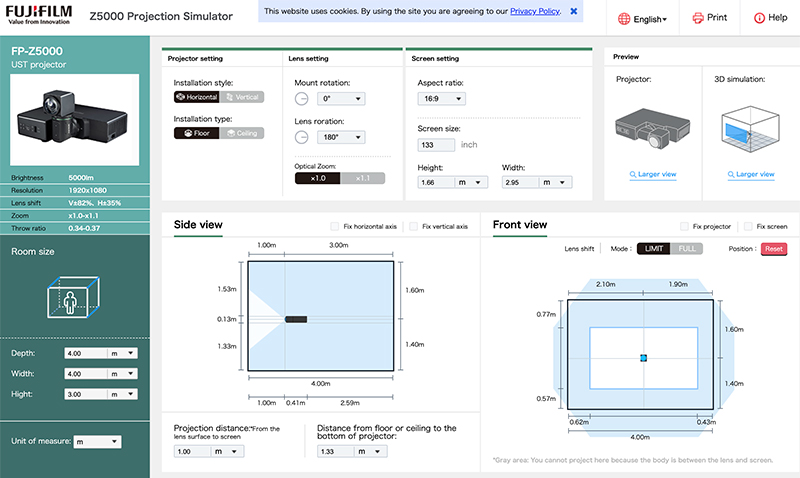Screen dimensions: 800x478
Task: Open Larger view of projector preview
Action: (x=653, y=174)
